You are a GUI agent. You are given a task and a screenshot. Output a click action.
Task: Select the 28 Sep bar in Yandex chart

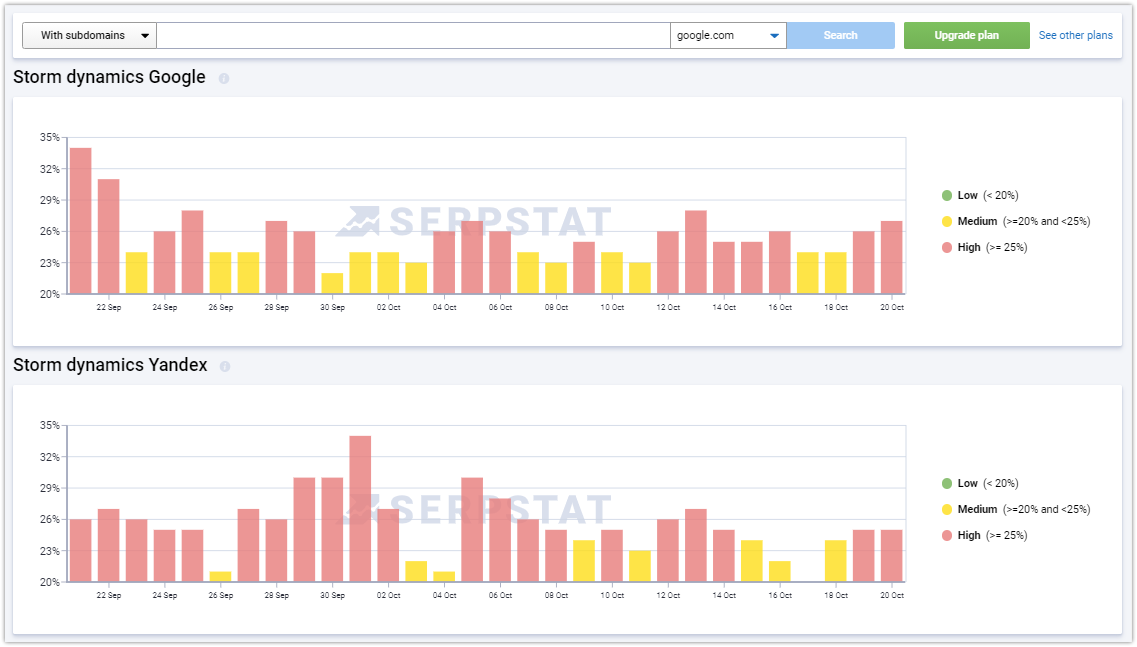(x=276, y=551)
